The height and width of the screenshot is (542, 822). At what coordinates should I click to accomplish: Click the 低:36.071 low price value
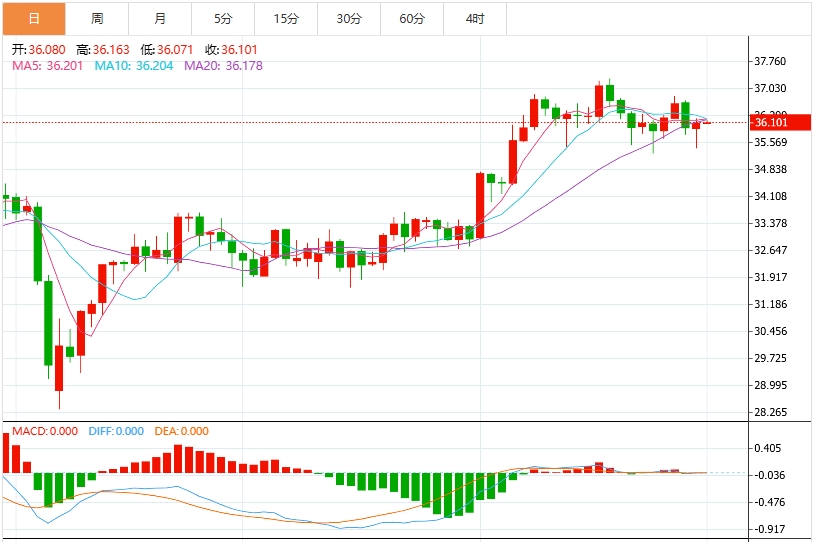tap(167, 50)
